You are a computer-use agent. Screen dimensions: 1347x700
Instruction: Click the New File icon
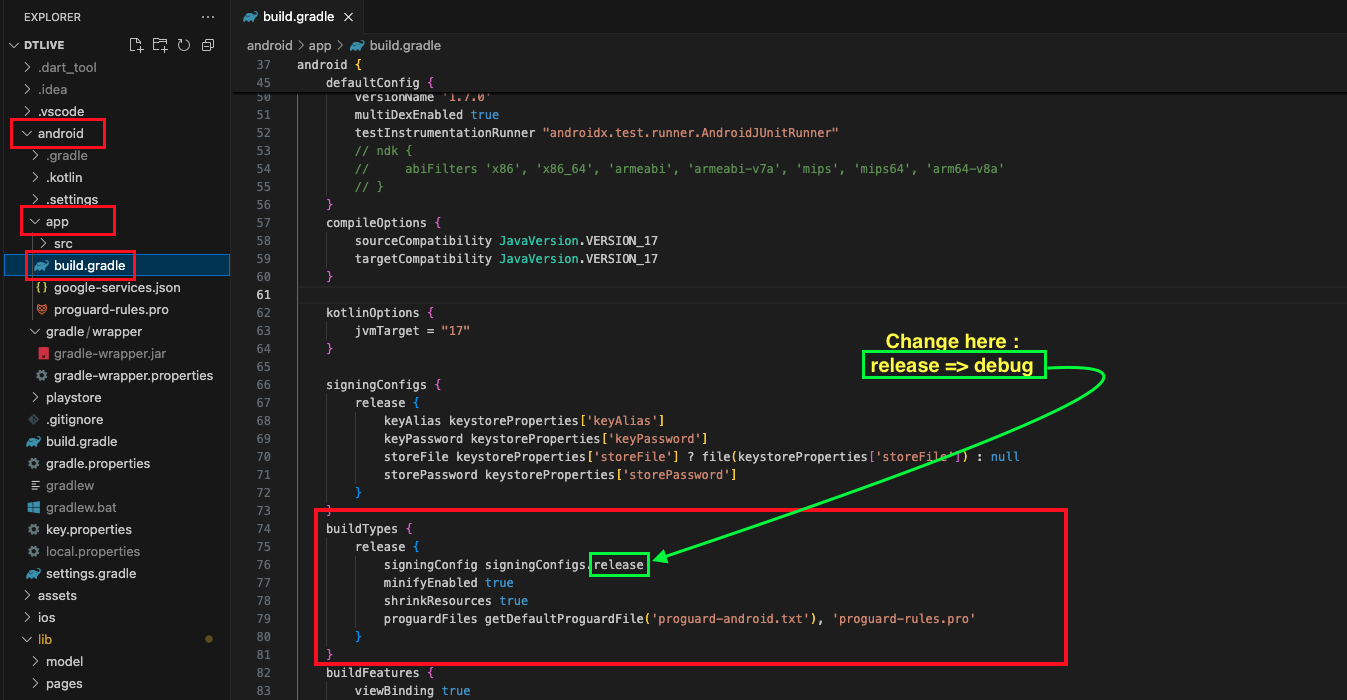pyautogui.click(x=136, y=45)
